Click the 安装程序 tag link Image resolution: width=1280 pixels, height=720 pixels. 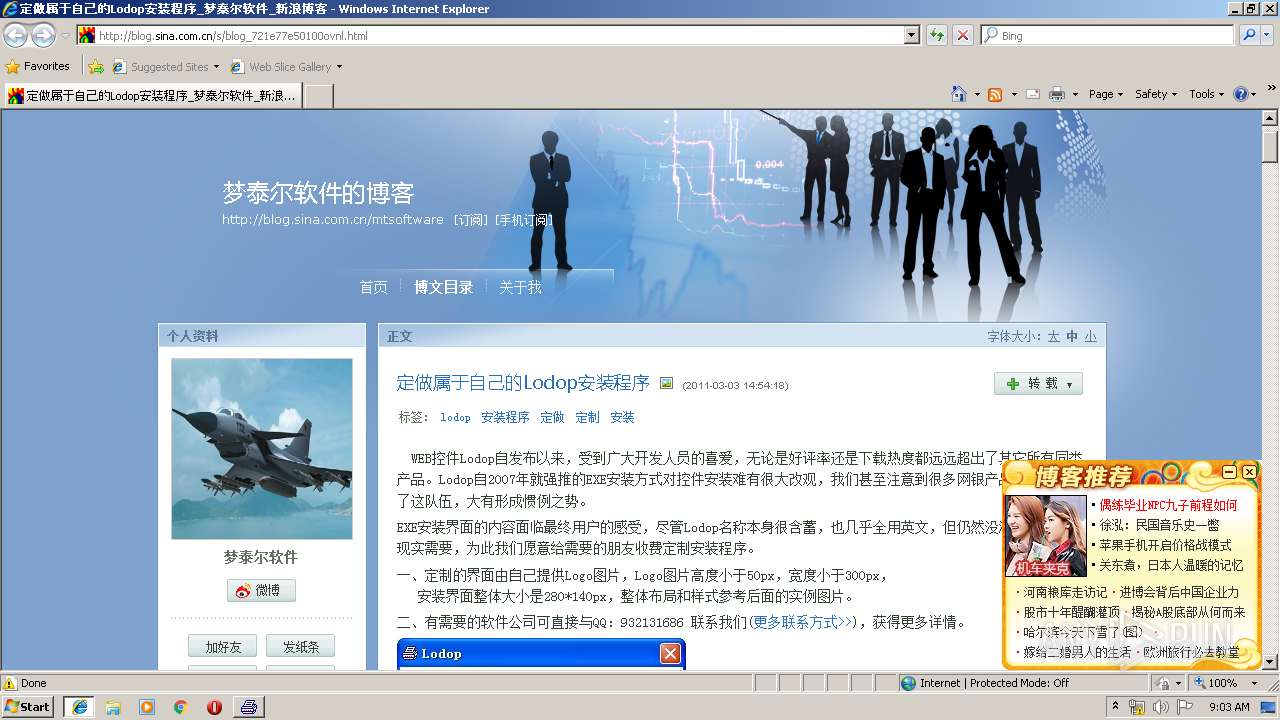click(x=505, y=417)
